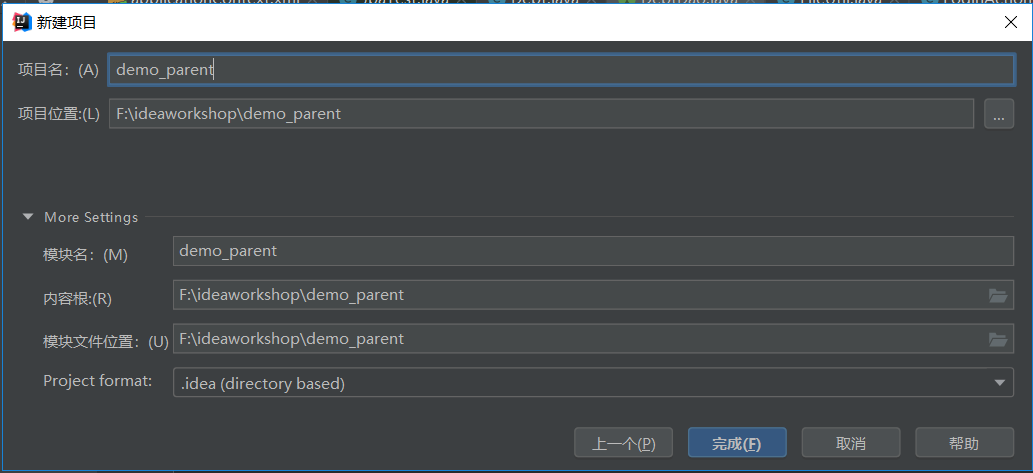The width and height of the screenshot is (1033, 473).
Task: Click inside the 项目位置 path field
Action: pyautogui.click(x=541, y=114)
